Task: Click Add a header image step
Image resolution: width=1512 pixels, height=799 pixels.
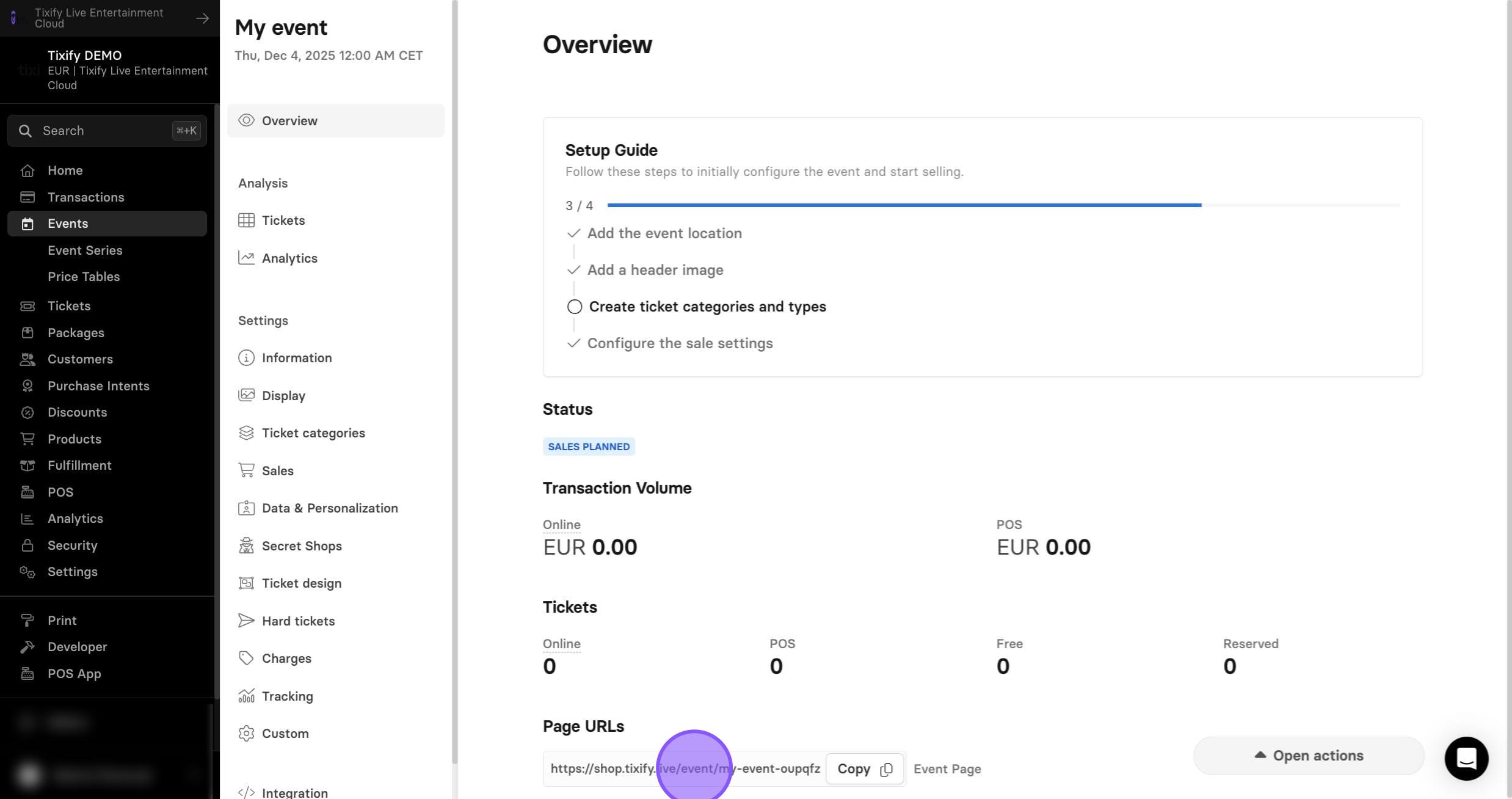Action: tap(655, 270)
